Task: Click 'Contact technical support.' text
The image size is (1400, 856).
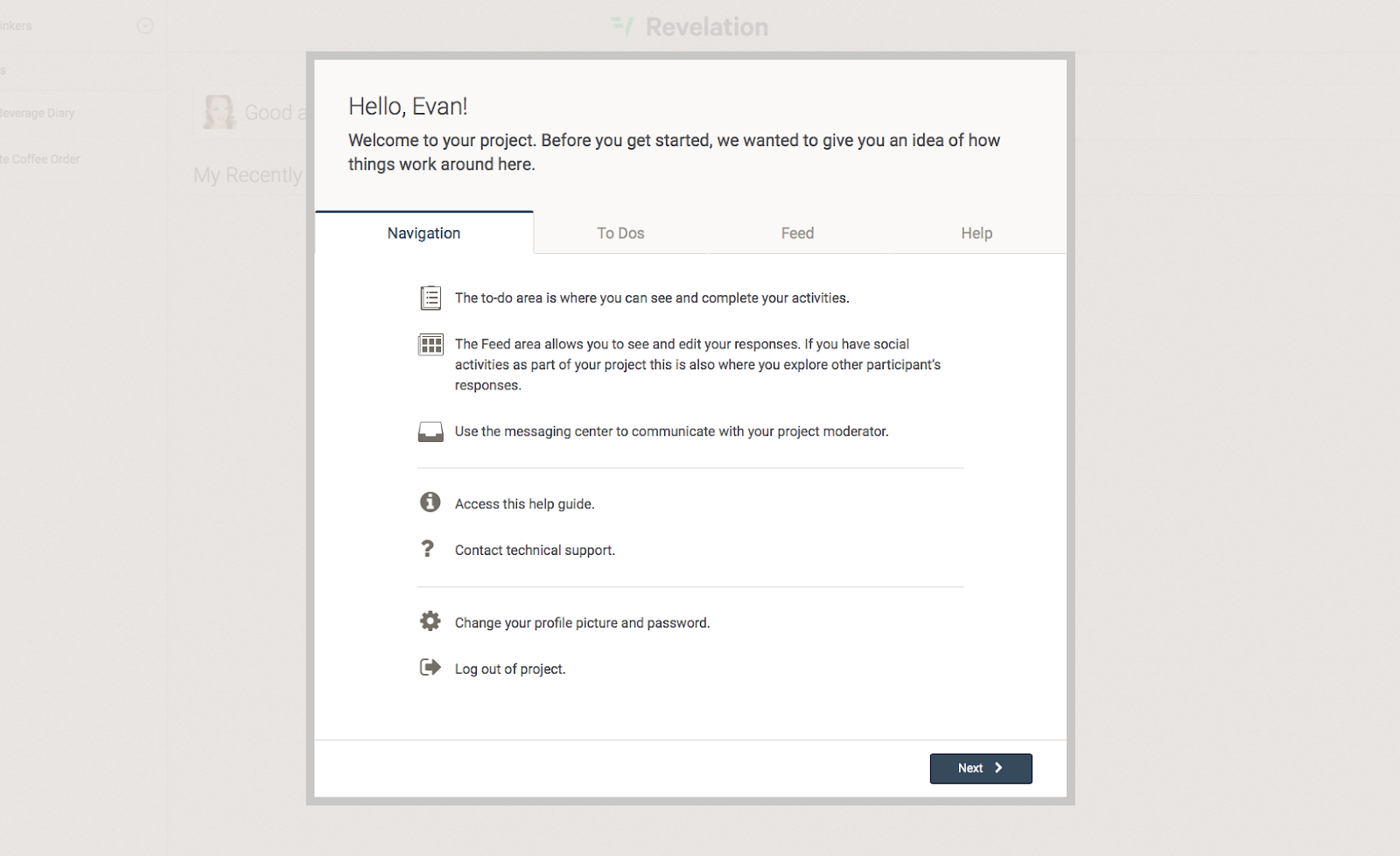Action: pyautogui.click(x=535, y=550)
